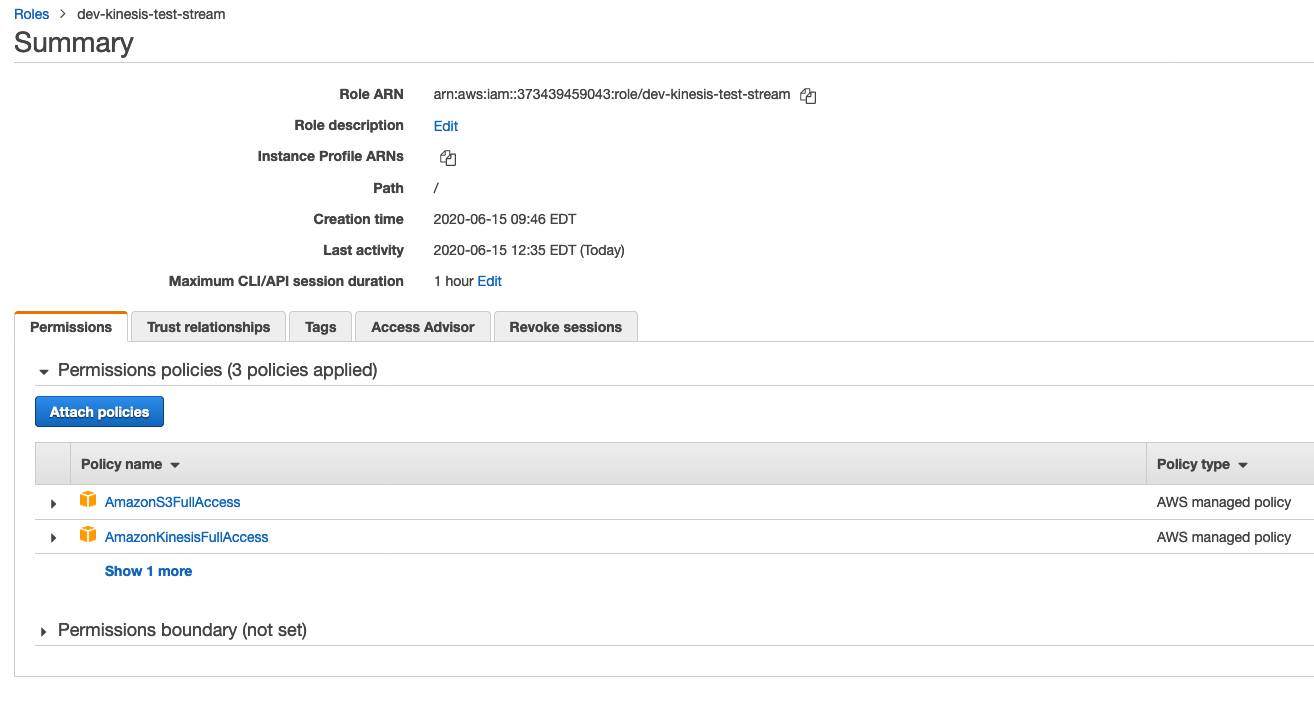Expand the AmazonS3FullAccess policy row

pos(52,503)
